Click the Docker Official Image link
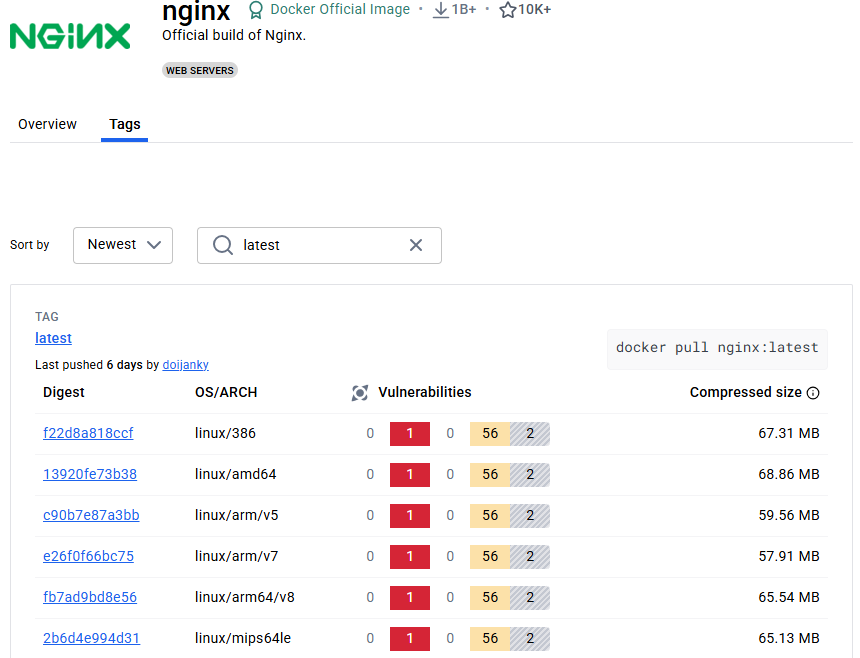Screen dimensions: 860x658 coord(340,9)
